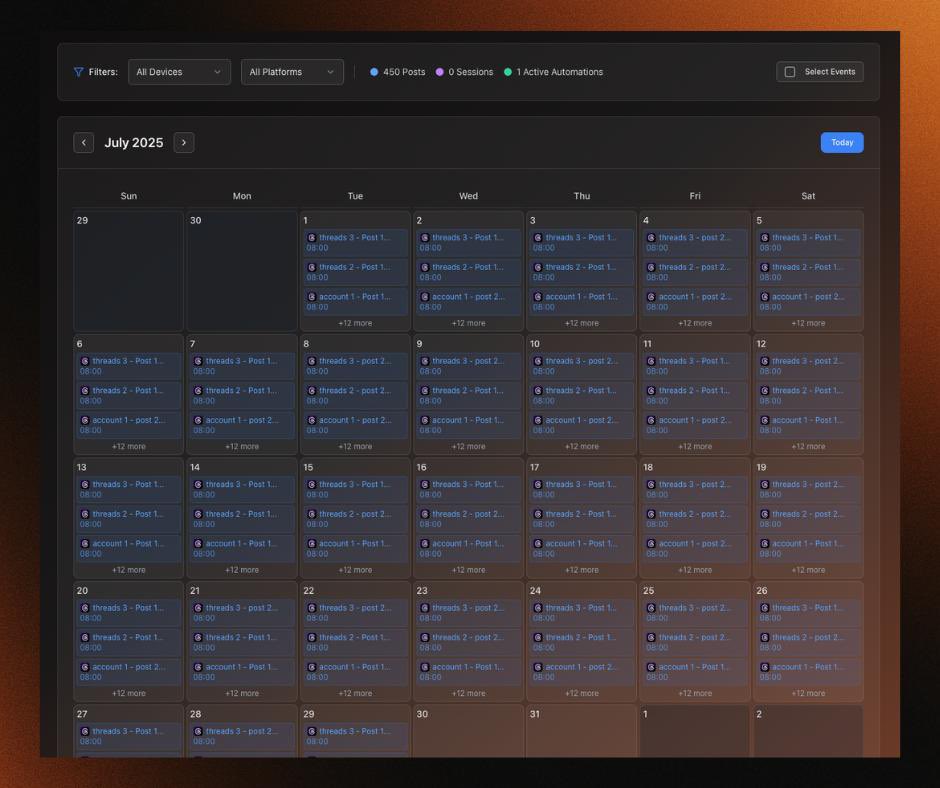The height and width of the screenshot is (788, 940).
Task: Select the June 29 day cell
Action: (x=129, y=271)
